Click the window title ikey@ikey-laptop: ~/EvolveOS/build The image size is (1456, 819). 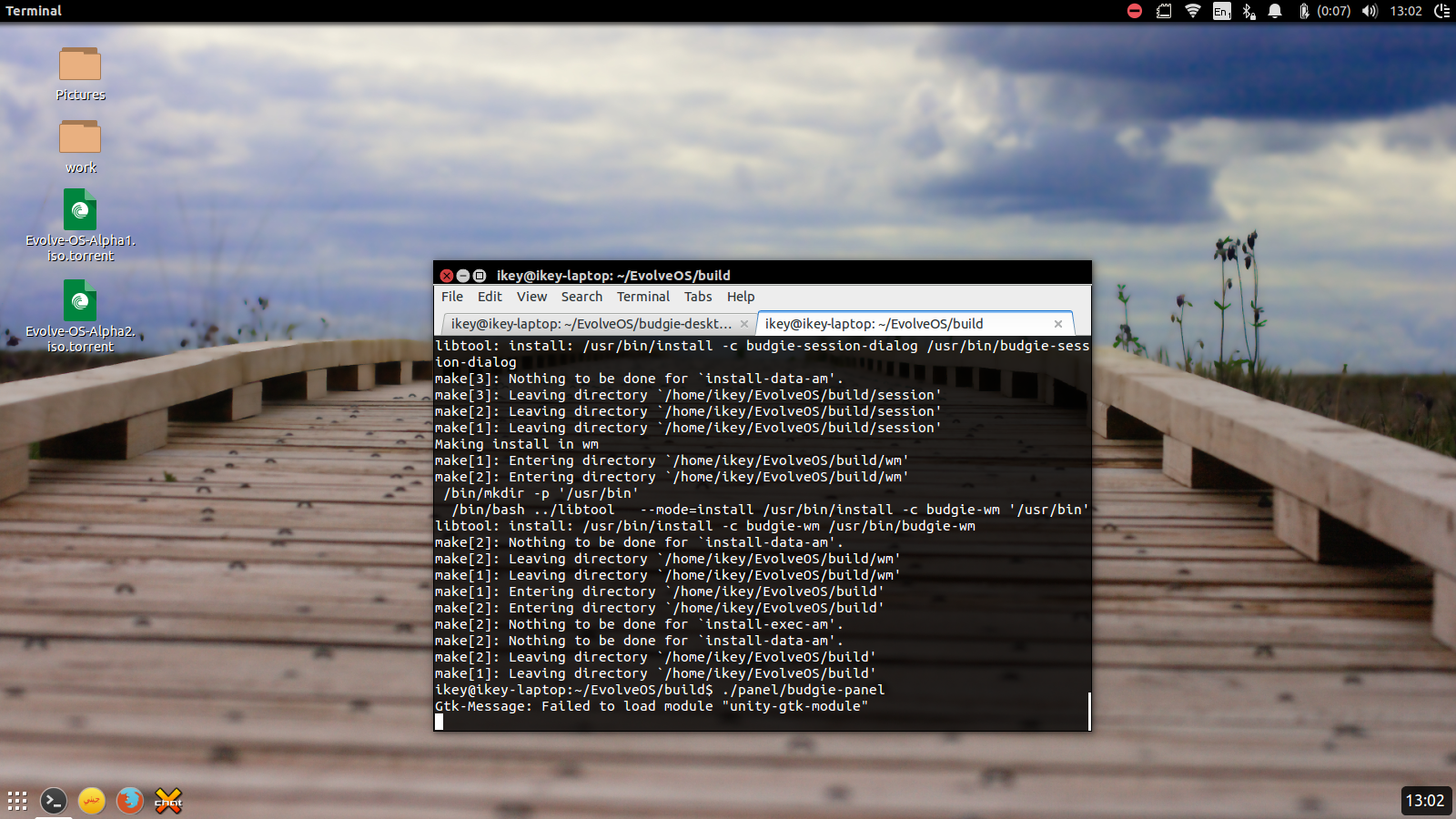[x=613, y=276]
